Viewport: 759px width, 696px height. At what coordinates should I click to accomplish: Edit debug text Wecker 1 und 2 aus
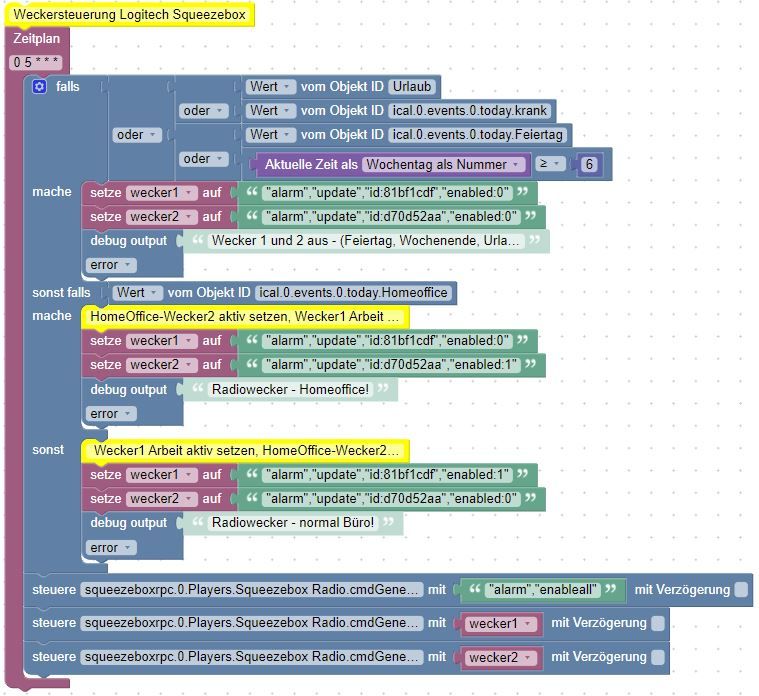click(366, 241)
